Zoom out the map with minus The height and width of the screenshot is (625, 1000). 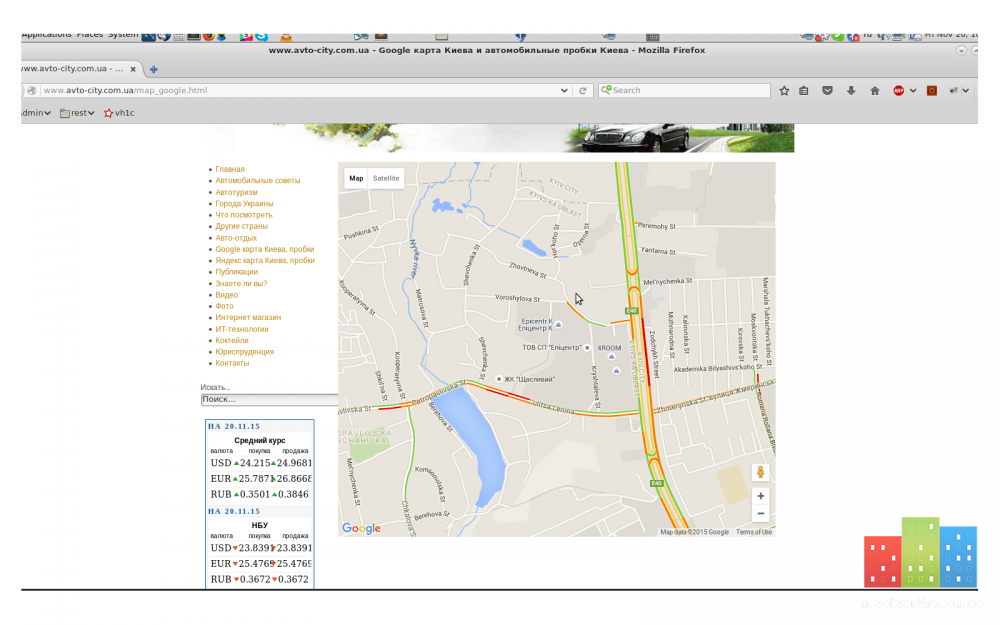(760, 513)
